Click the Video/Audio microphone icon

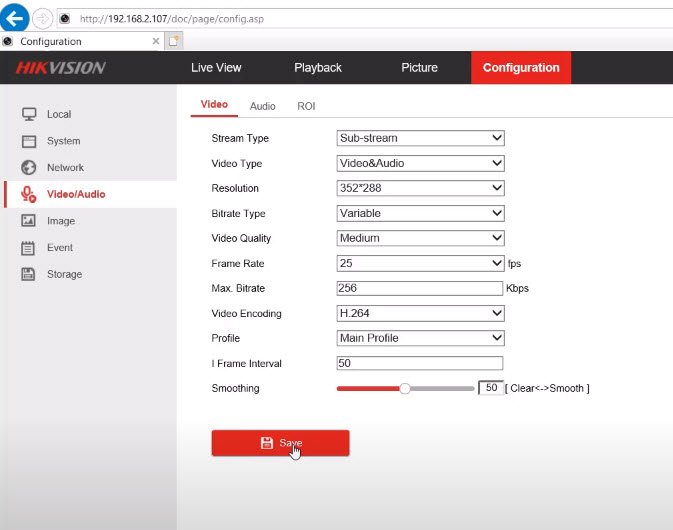click(x=29, y=194)
